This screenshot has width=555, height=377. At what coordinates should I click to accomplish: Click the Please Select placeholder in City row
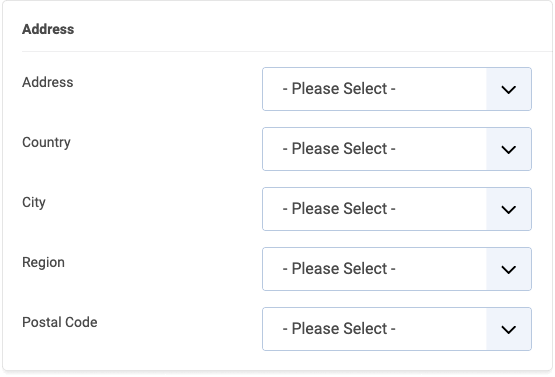[x=339, y=209]
